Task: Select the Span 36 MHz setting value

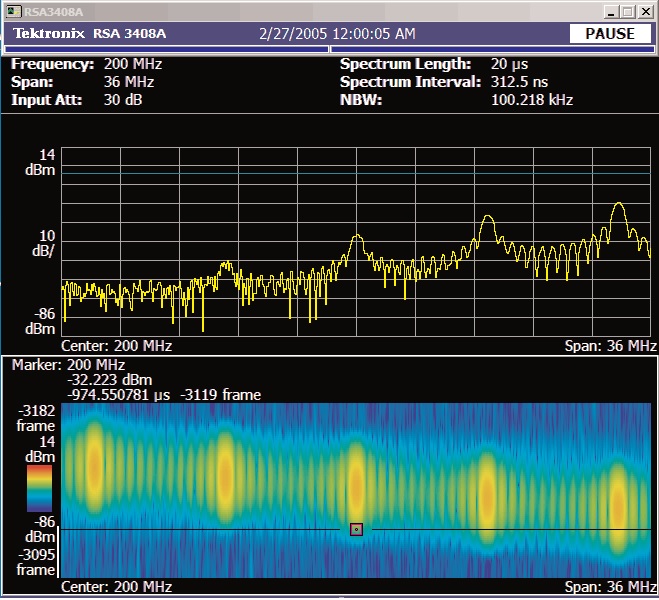Action: [128, 82]
